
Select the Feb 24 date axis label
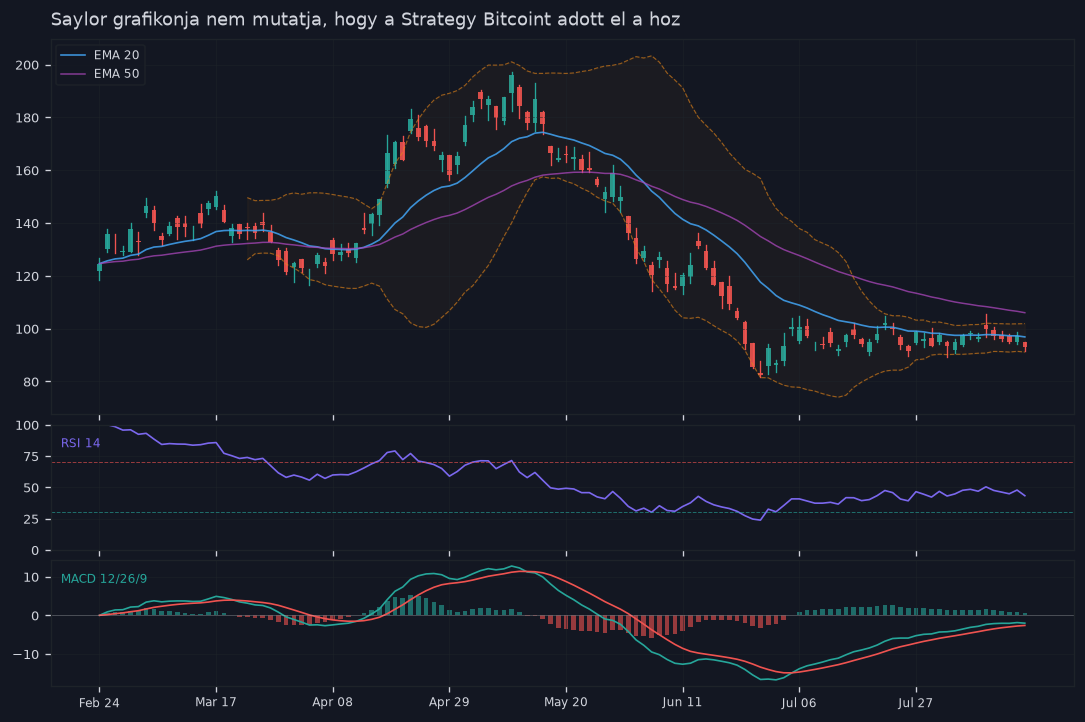(99, 703)
